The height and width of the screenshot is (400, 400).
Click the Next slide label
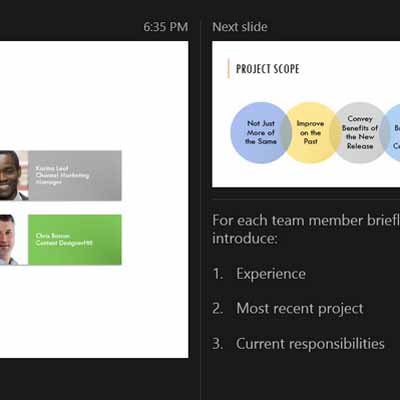[240, 27]
